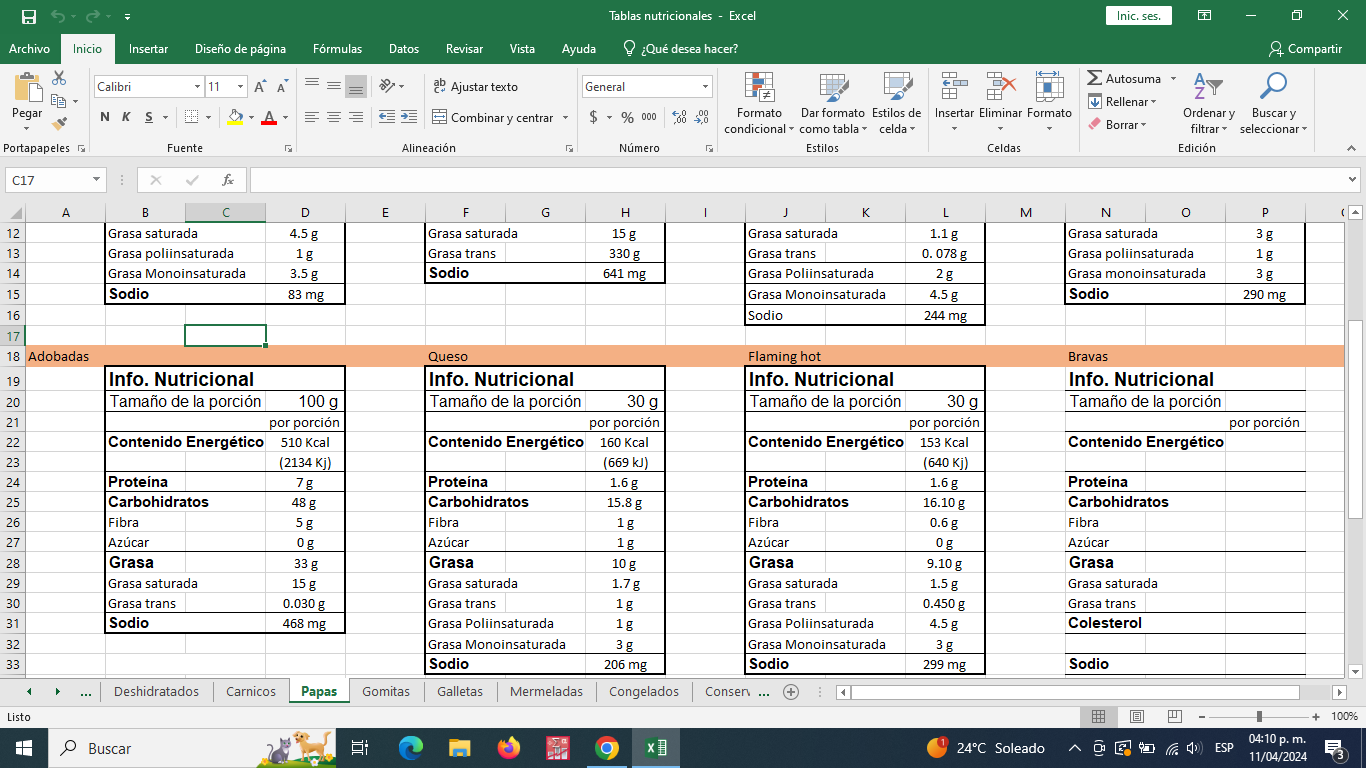Switch to the Datos ribbon tab

[x=404, y=48]
